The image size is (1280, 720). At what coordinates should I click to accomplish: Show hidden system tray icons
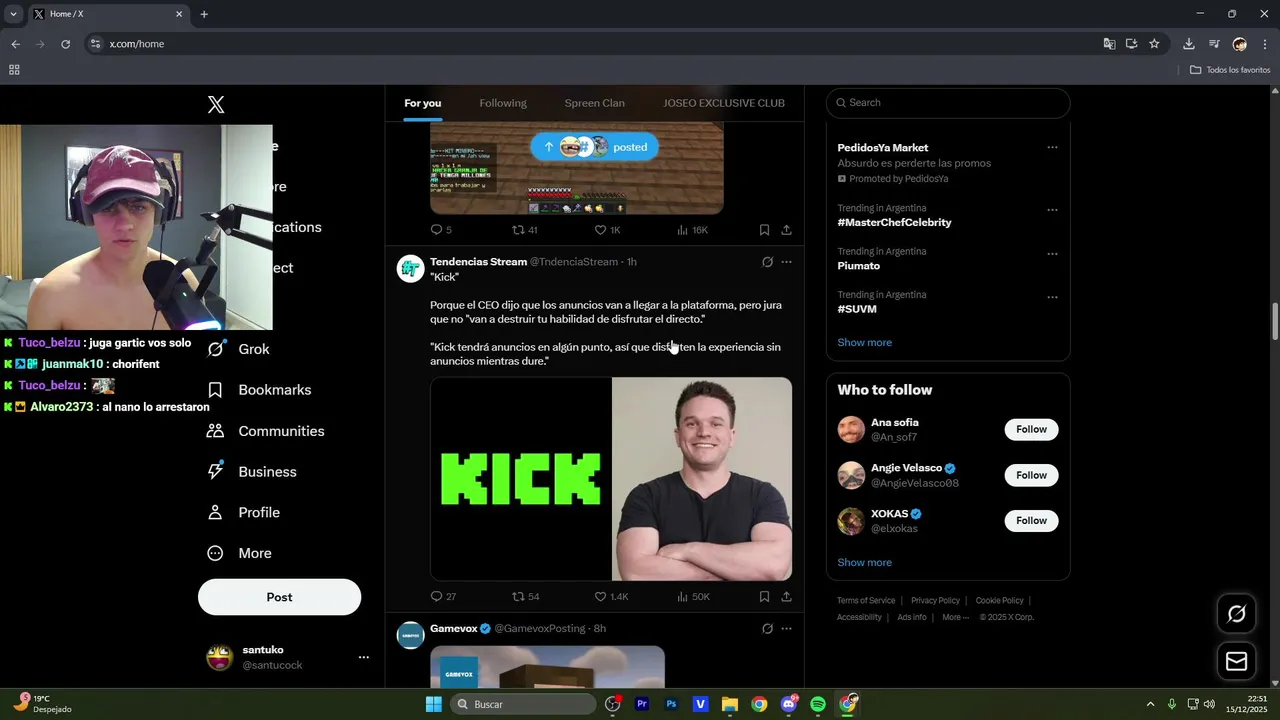(1150, 704)
